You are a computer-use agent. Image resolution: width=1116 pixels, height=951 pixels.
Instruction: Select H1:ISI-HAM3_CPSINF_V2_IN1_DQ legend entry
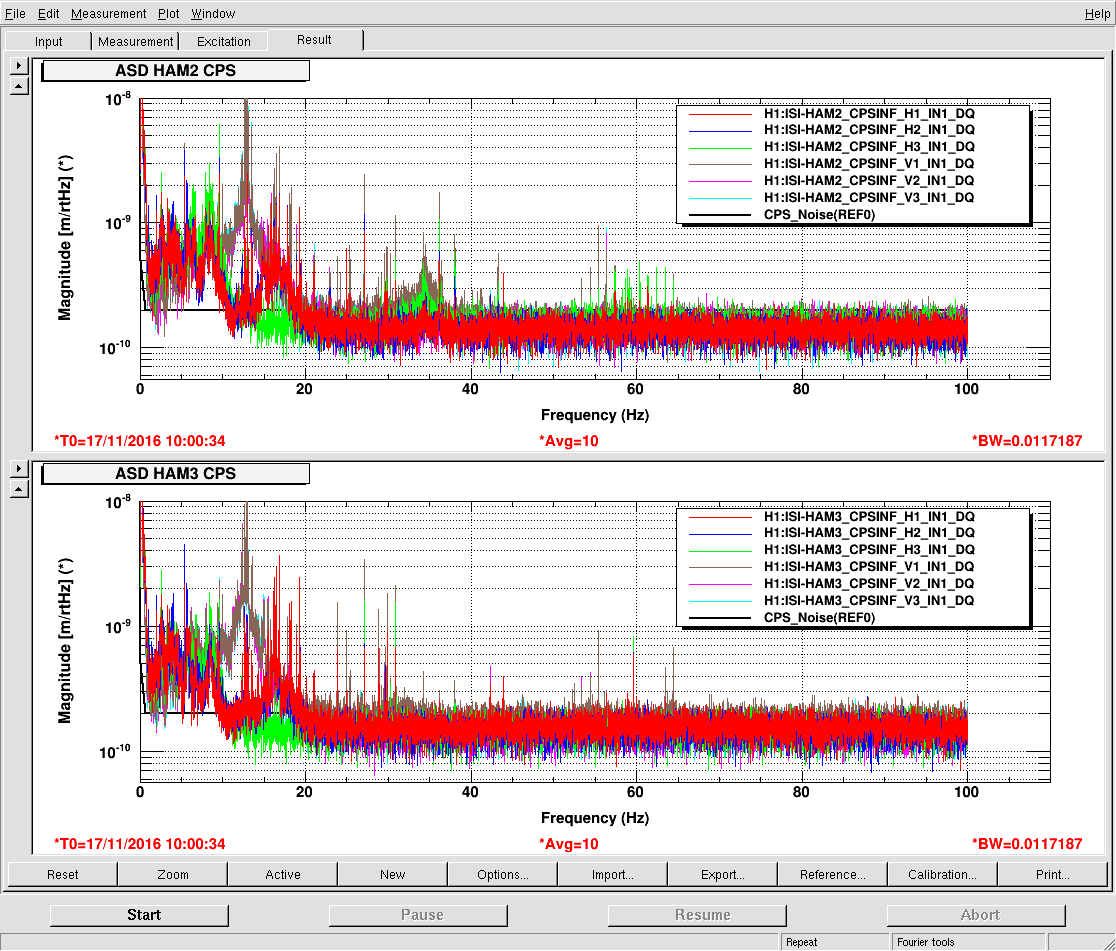pos(869,584)
